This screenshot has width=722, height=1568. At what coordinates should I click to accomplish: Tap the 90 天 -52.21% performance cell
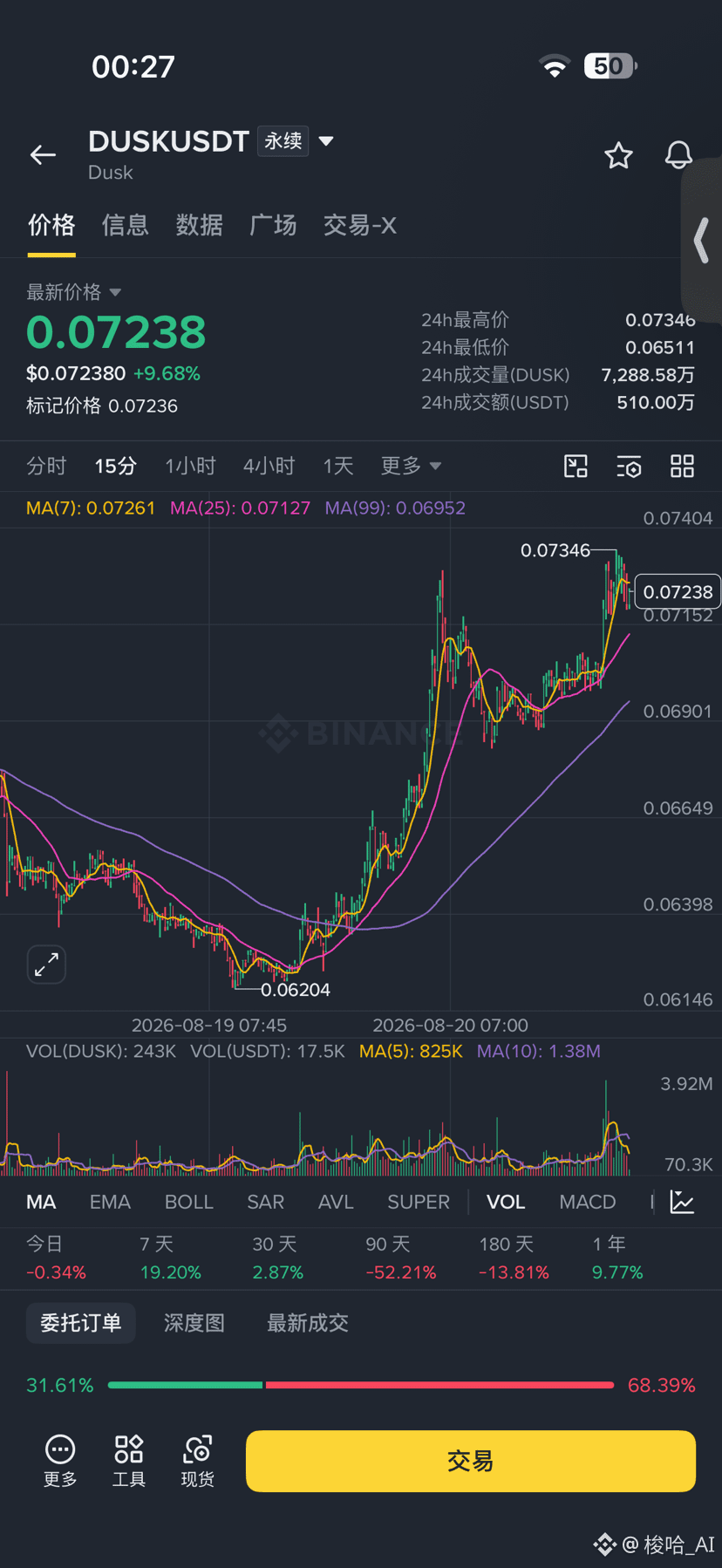(x=401, y=1258)
